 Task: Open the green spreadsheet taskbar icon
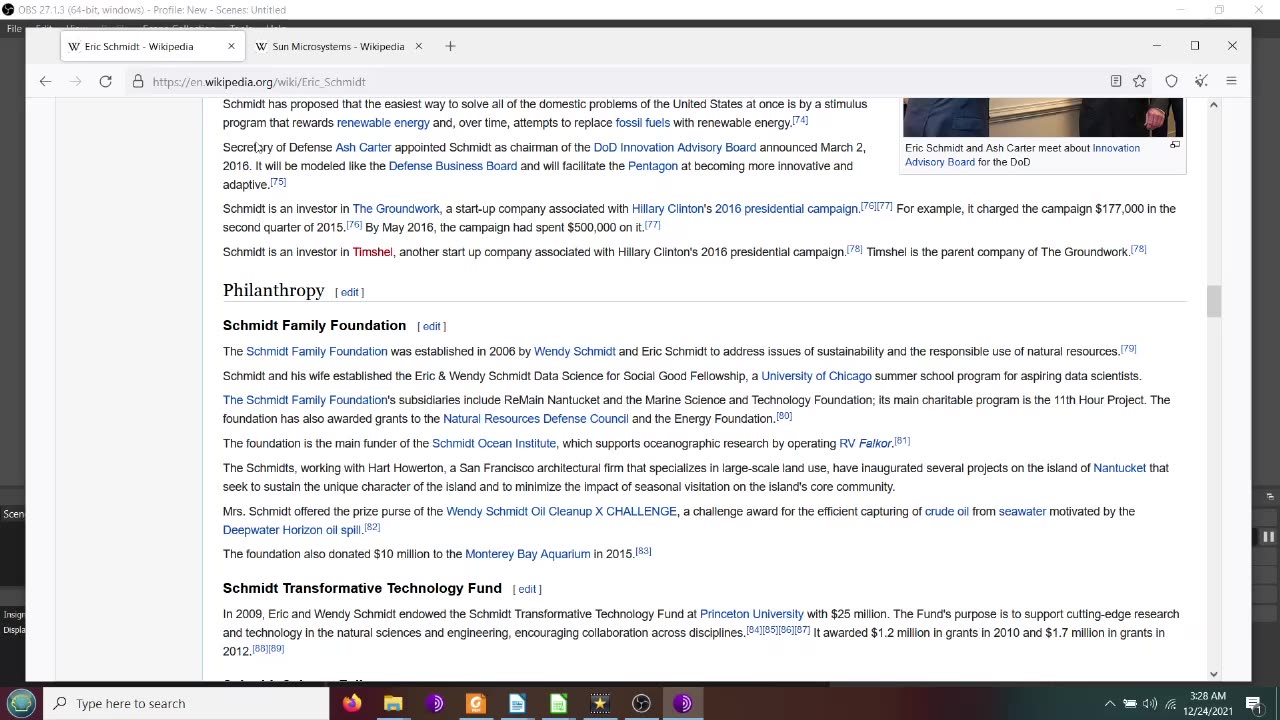tap(558, 703)
